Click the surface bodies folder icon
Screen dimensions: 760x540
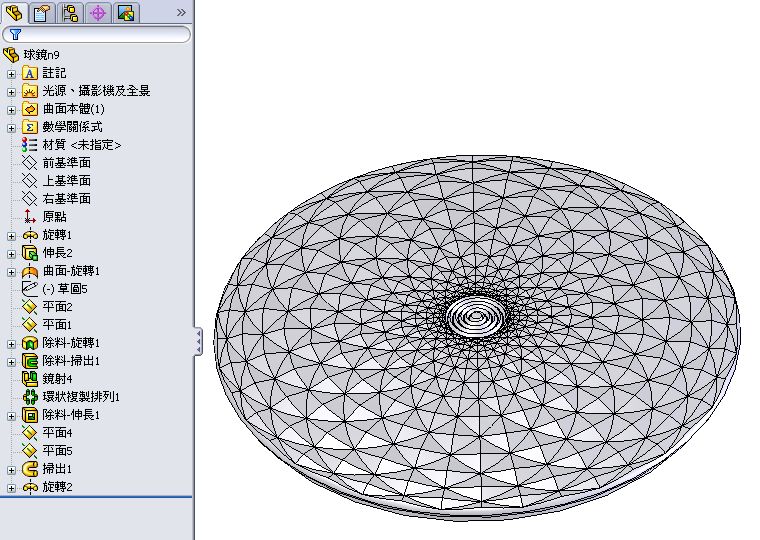pos(30,109)
